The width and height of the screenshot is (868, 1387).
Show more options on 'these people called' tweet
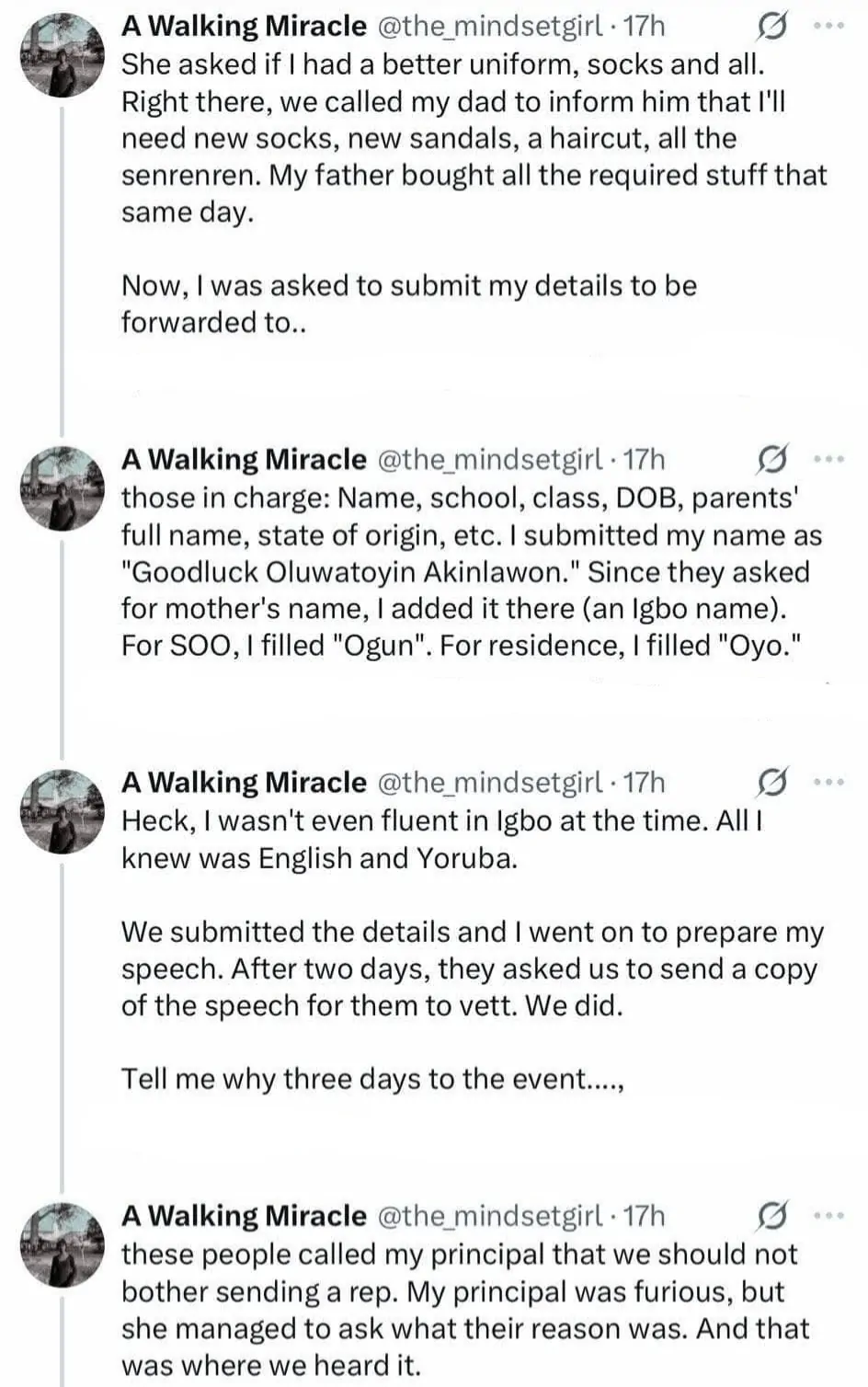pyautogui.click(x=829, y=1215)
